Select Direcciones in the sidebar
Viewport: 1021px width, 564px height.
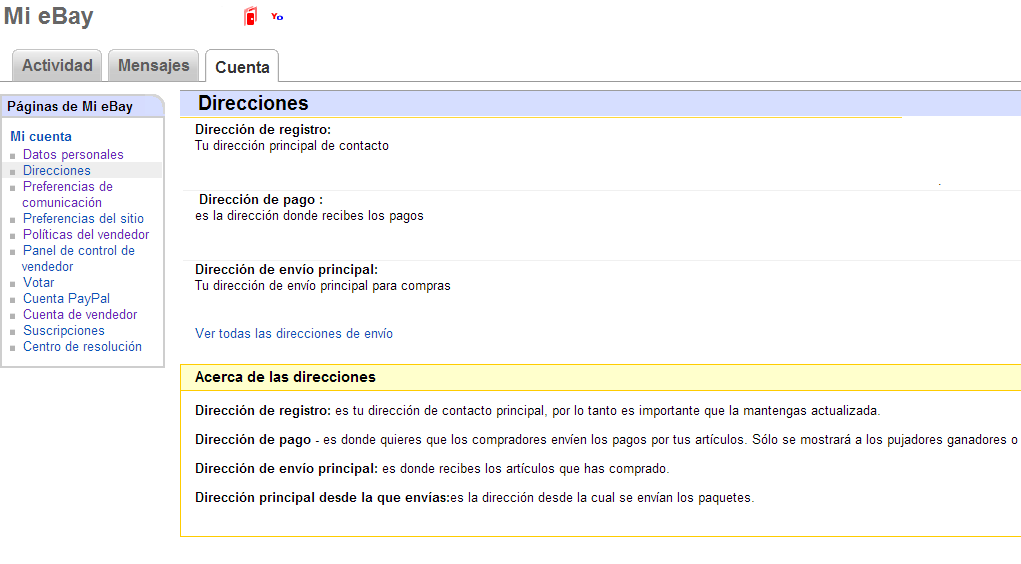[57, 171]
